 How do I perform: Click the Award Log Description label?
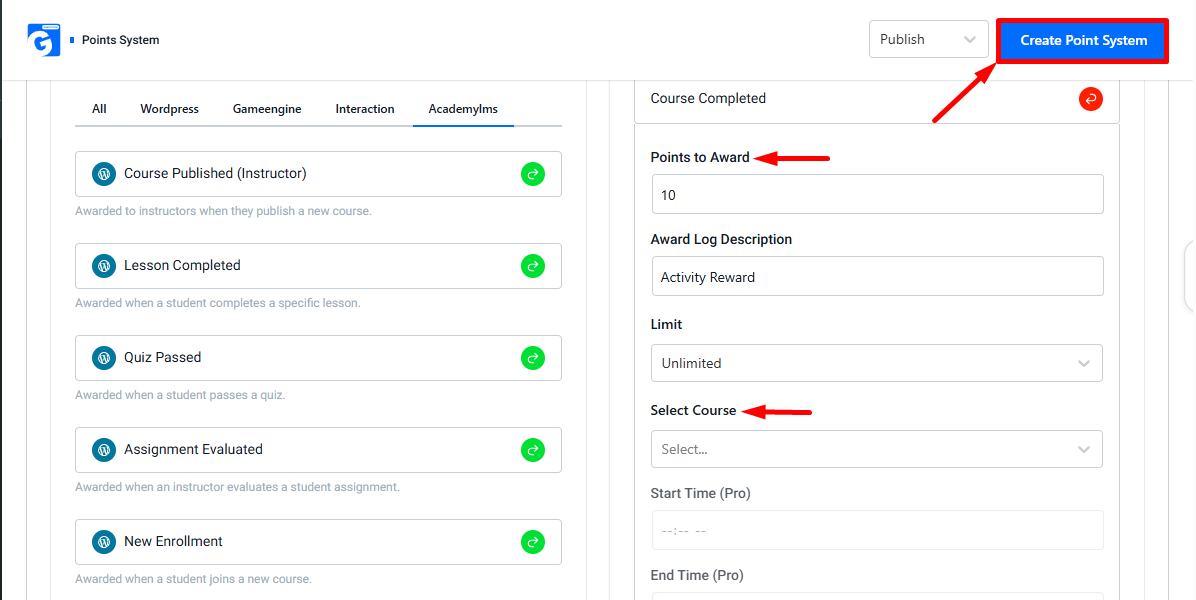722,239
